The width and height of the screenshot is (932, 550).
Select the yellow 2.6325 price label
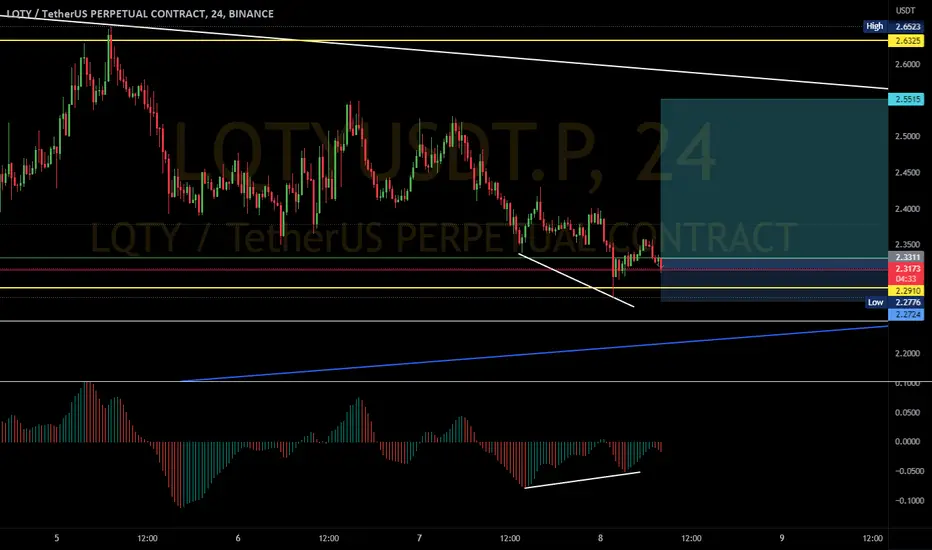click(x=908, y=41)
